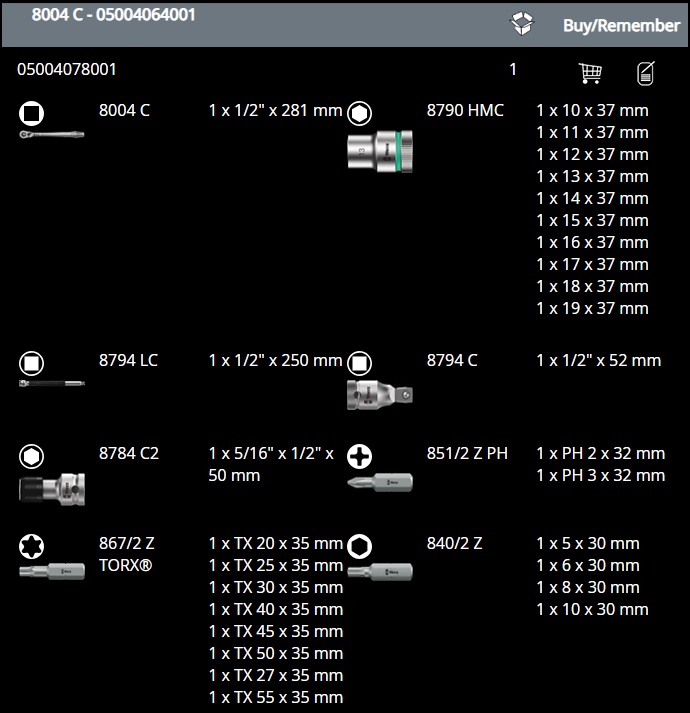Click the 1 x PH 3 x 32 mm entry
Viewport: 690px width, 713px height.
coord(600,476)
